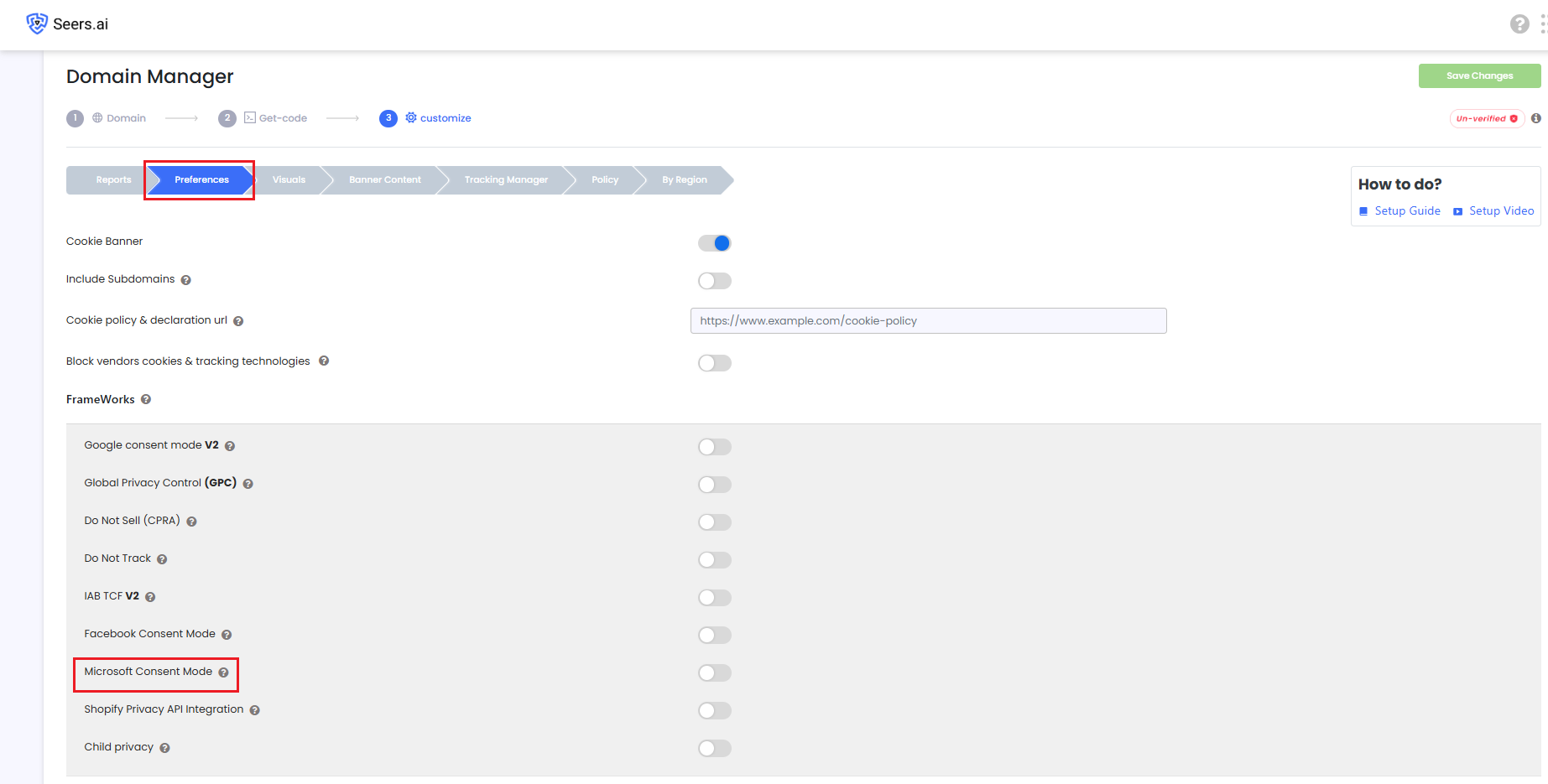The image size is (1548, 784).
Task: Enable the Include Subdomains toggle
Action: (715, 281)
